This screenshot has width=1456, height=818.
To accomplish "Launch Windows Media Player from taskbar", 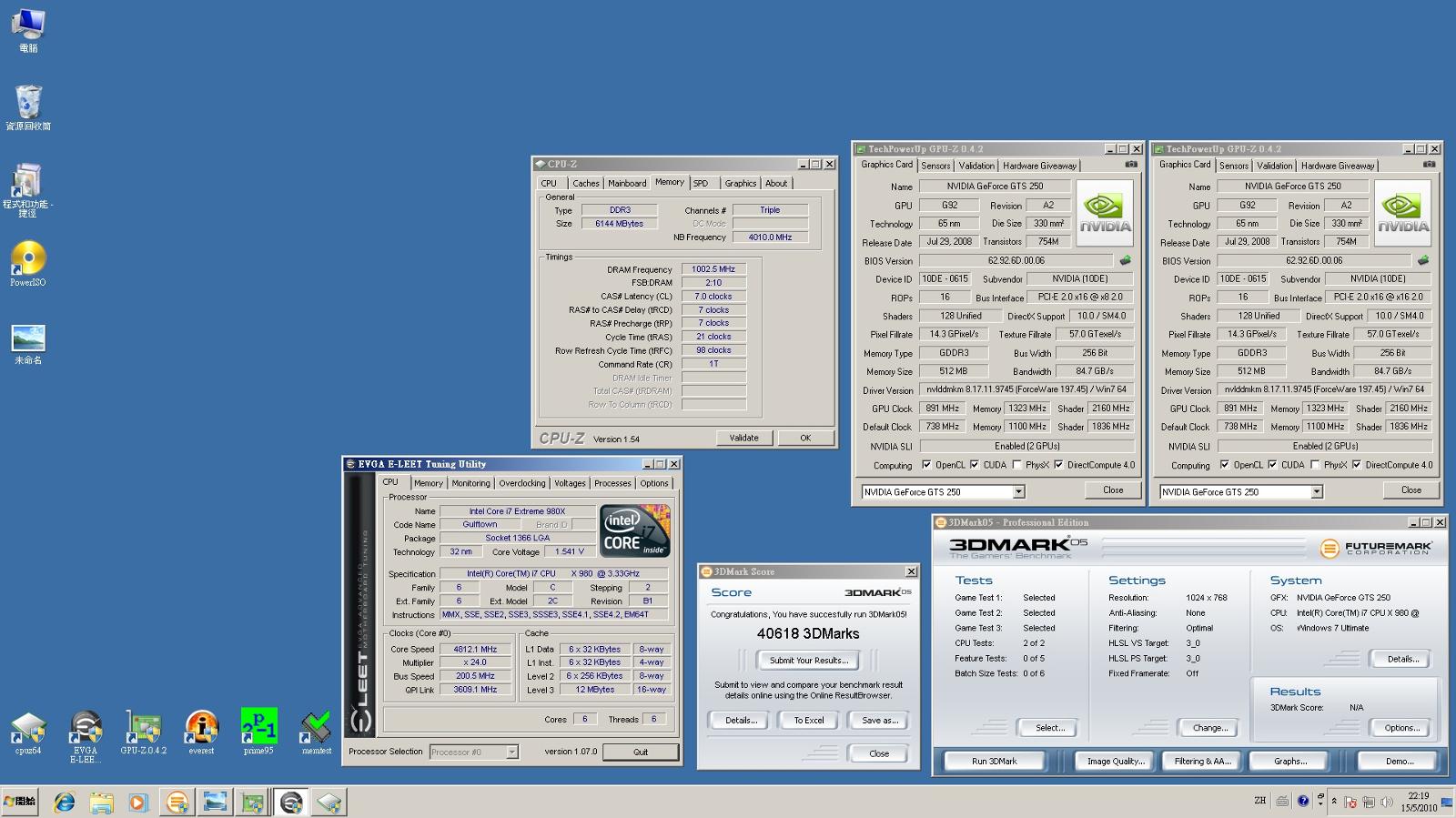I will pyautogui.click(x=137, y=803).
